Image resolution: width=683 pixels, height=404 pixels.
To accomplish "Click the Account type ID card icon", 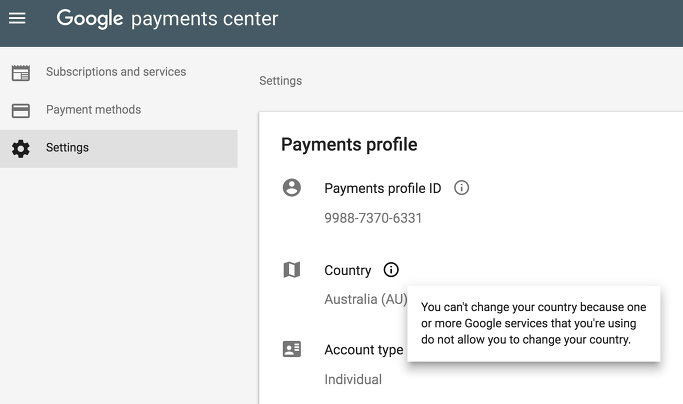I will (x=292, y=350).
